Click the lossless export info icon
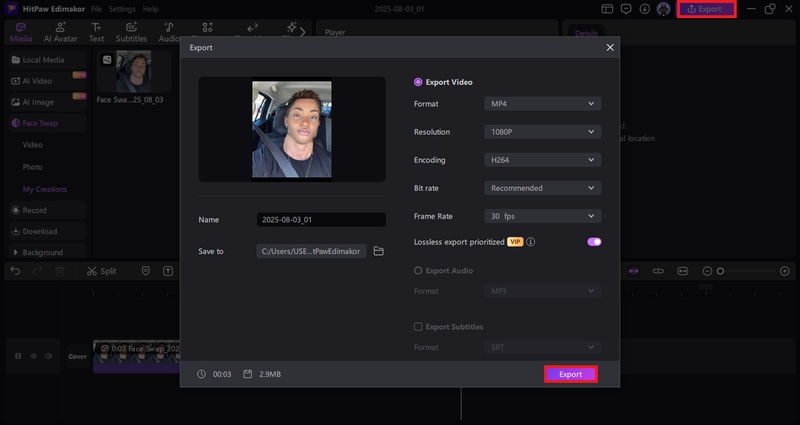This screenshot has height=425, width=800. point(531,242)
